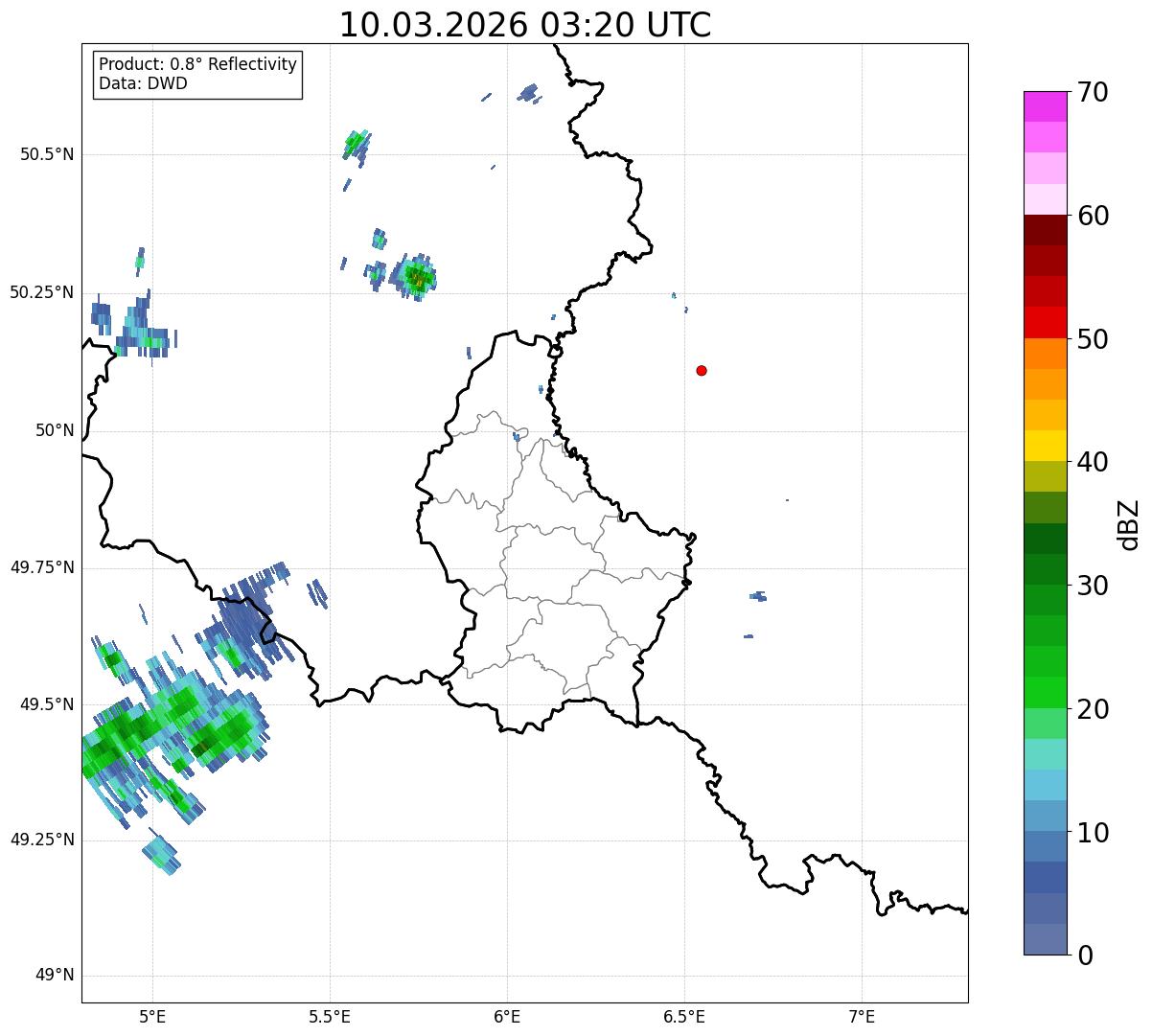The height and width of the screenshot is (1036, 1152).
Task: Click the 50°N latitude label
Action: click(x=55, y=430)
